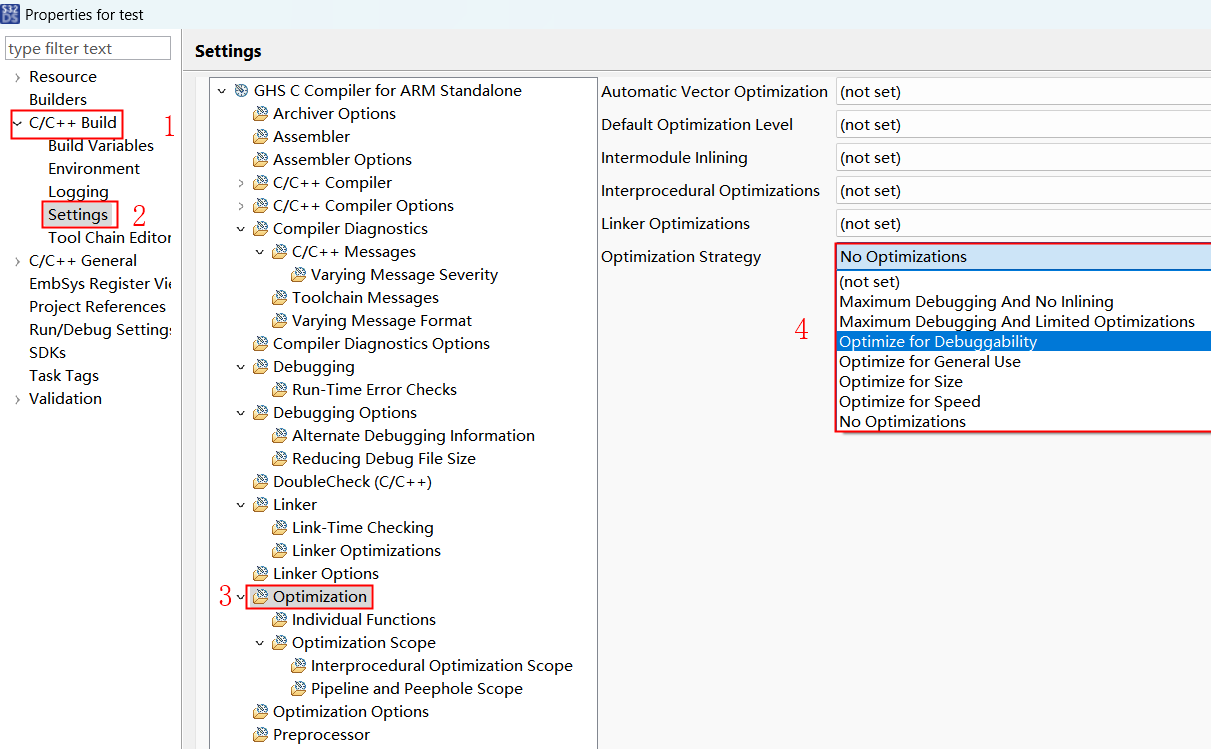Expand the C/C++ General node
Image resolution: width=1211 pixels, height=749 pixels.
point(17,262)
